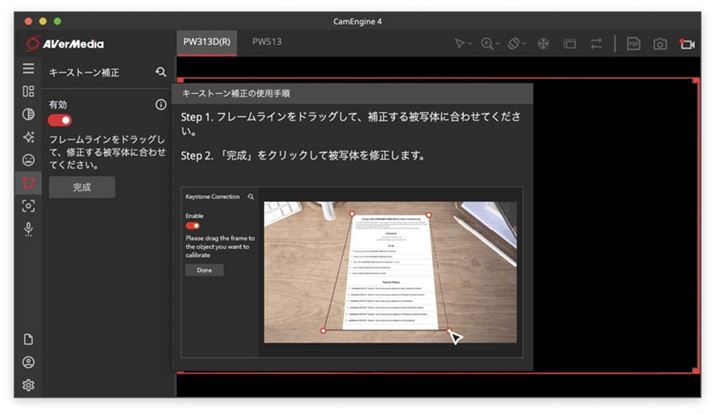Click the info icon beside 有効

(x=161, y=104)
